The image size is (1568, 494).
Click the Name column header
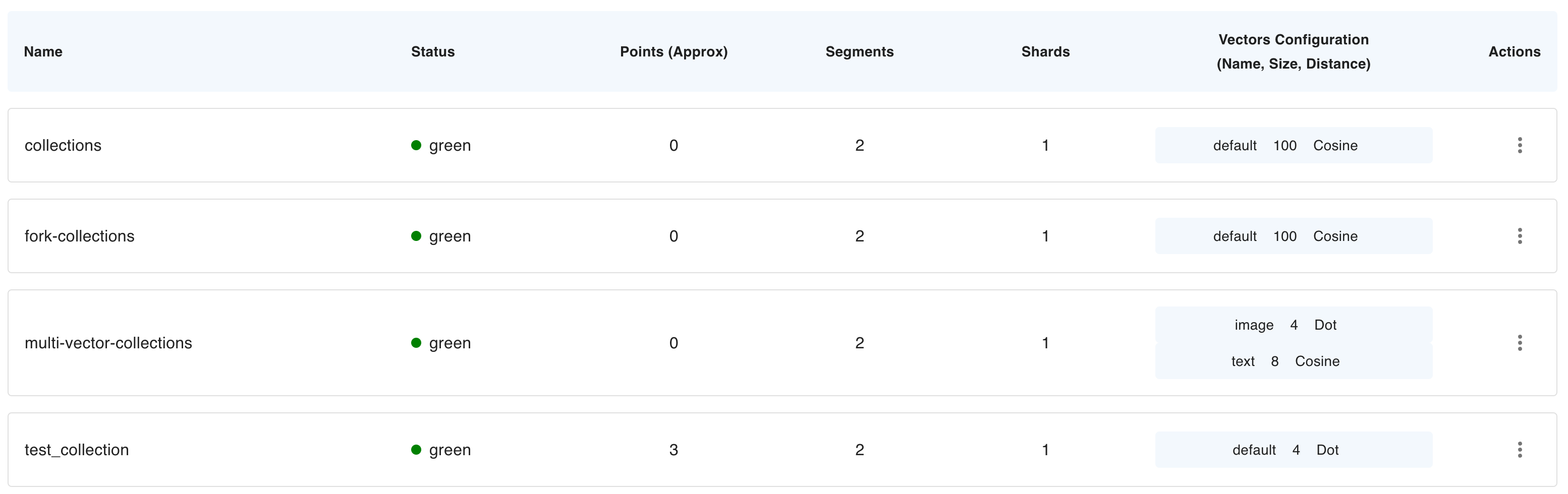pyautogui.click(x=43, y=52)
